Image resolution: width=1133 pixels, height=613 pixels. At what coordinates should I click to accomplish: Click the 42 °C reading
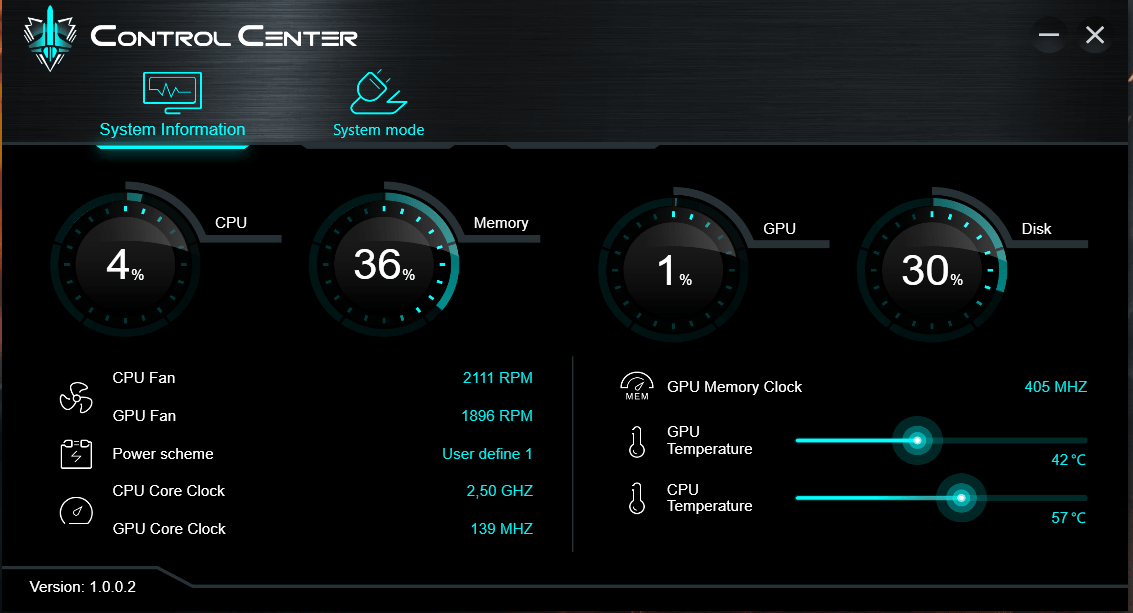(1068, 460)
